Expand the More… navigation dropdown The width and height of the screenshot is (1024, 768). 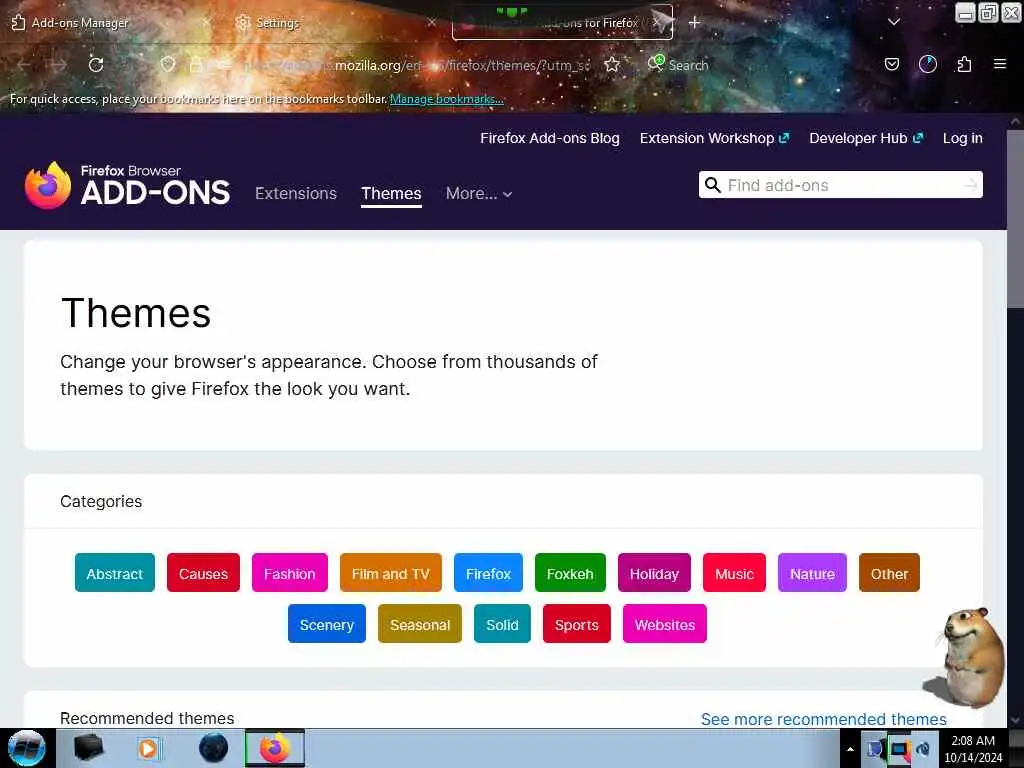[x=479, y=194]
